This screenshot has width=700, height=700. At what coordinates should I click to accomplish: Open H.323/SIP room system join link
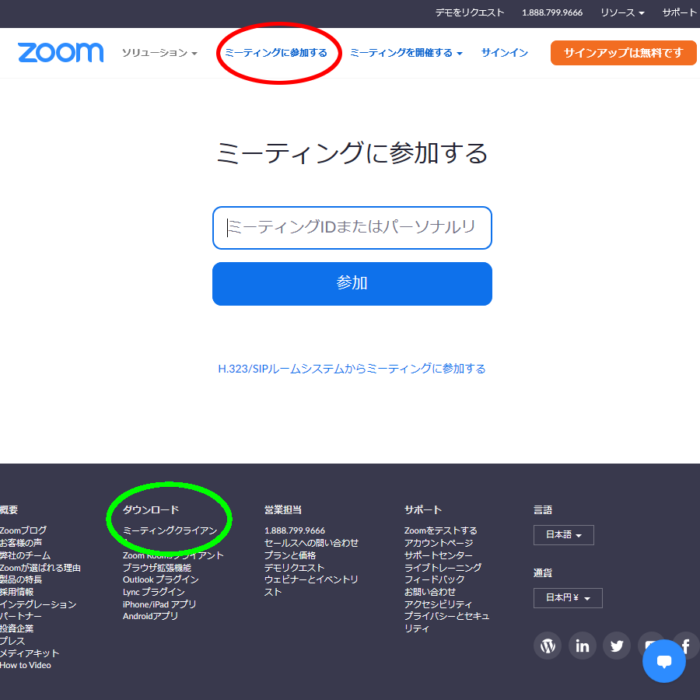(x=352, y=369)
